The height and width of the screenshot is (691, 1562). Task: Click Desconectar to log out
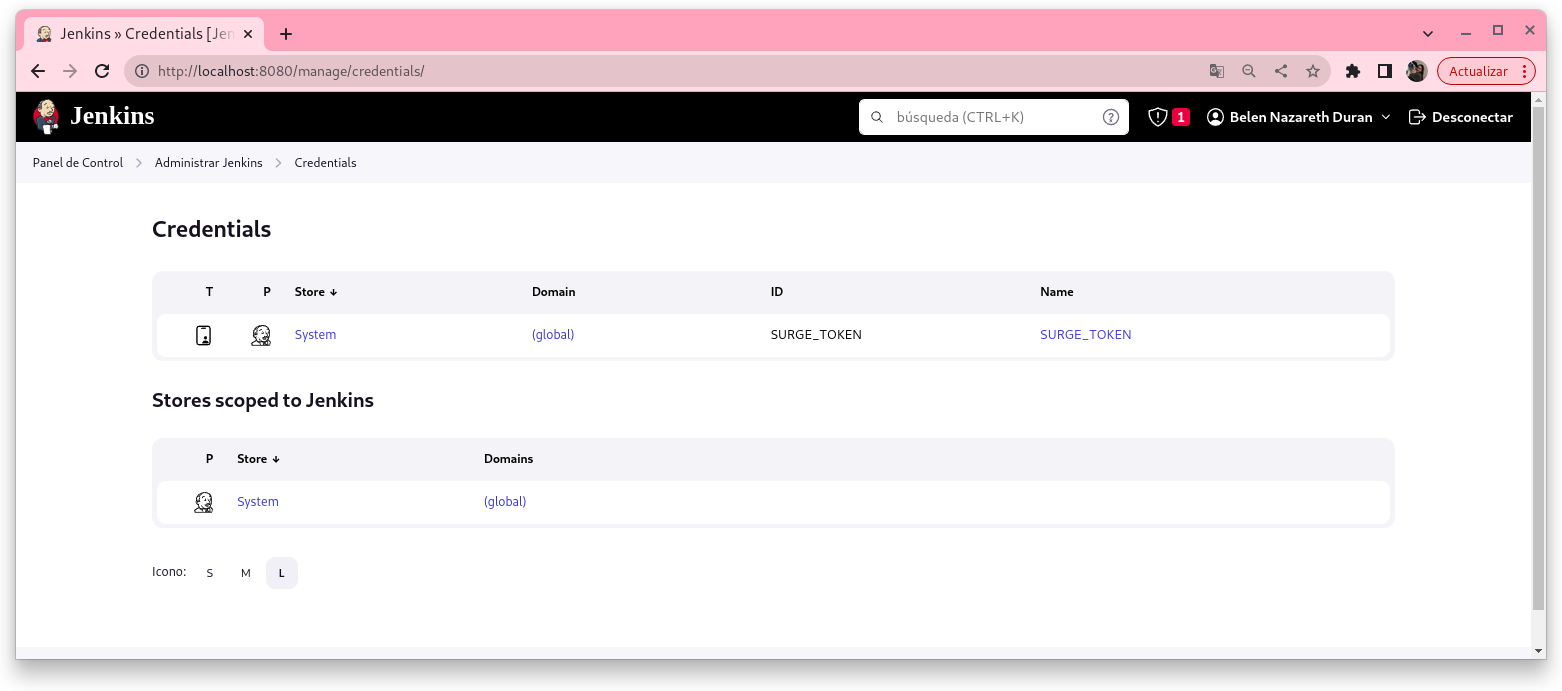[1460, 117]
